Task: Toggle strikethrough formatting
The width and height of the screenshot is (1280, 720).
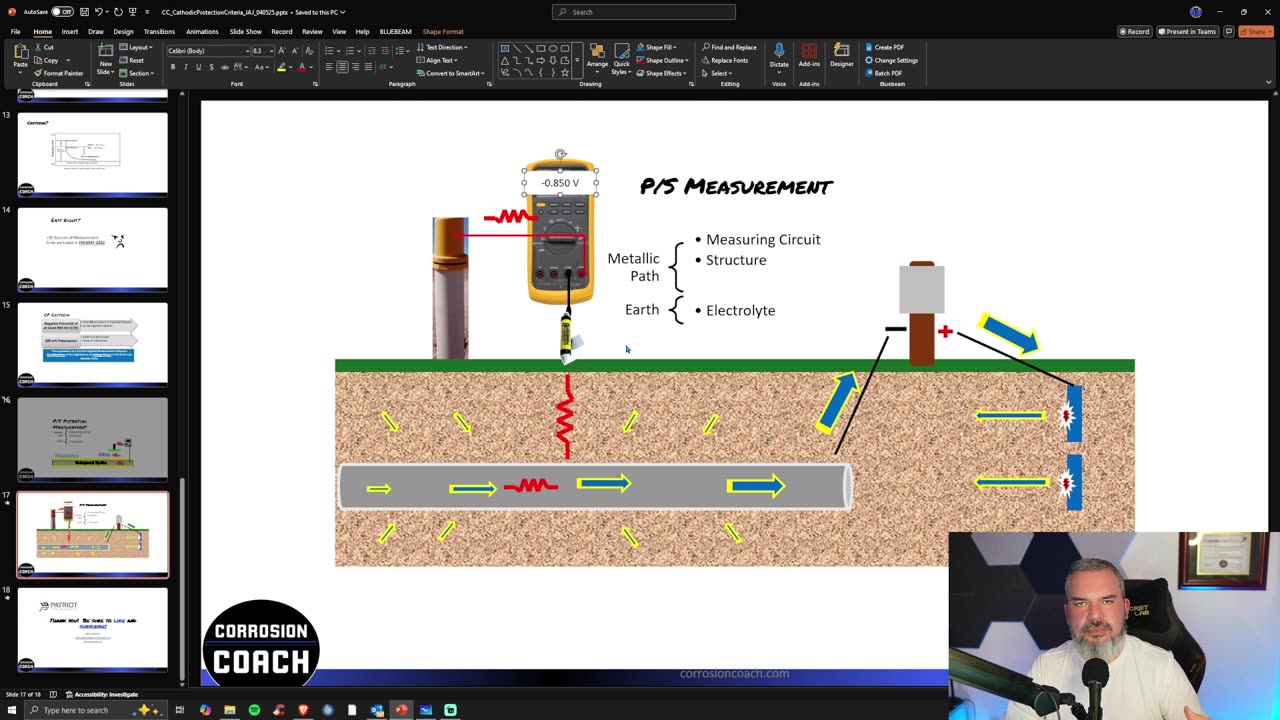Action: click(x=224, y=67)
